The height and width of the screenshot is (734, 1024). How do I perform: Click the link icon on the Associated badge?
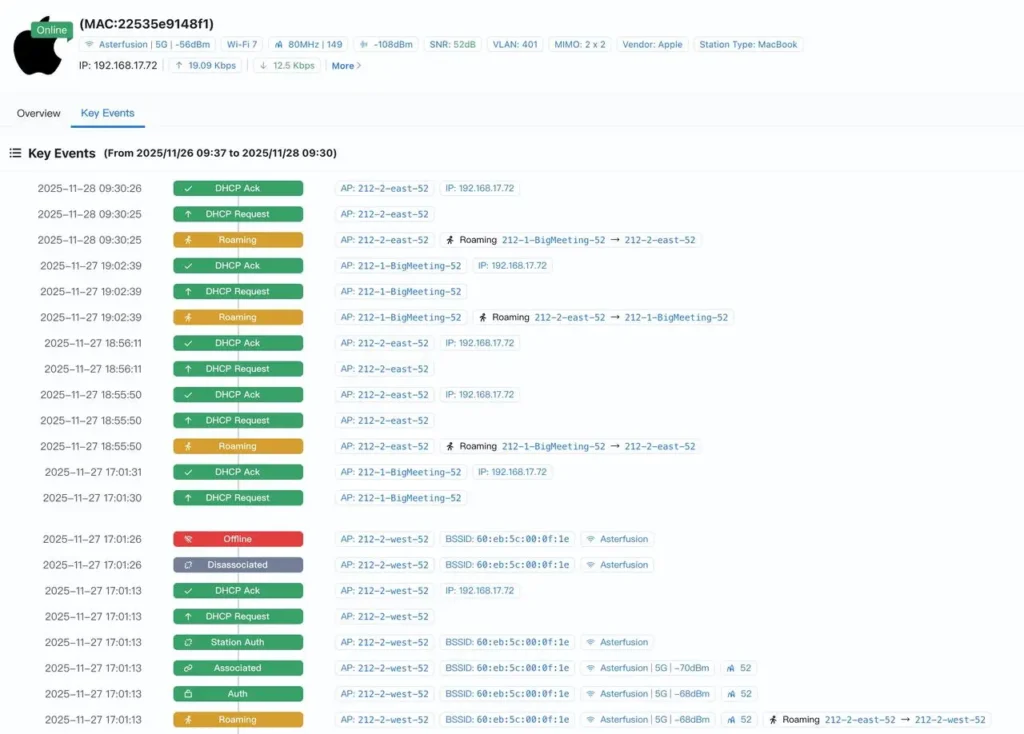pyautogui.click(x=188, y=668)
